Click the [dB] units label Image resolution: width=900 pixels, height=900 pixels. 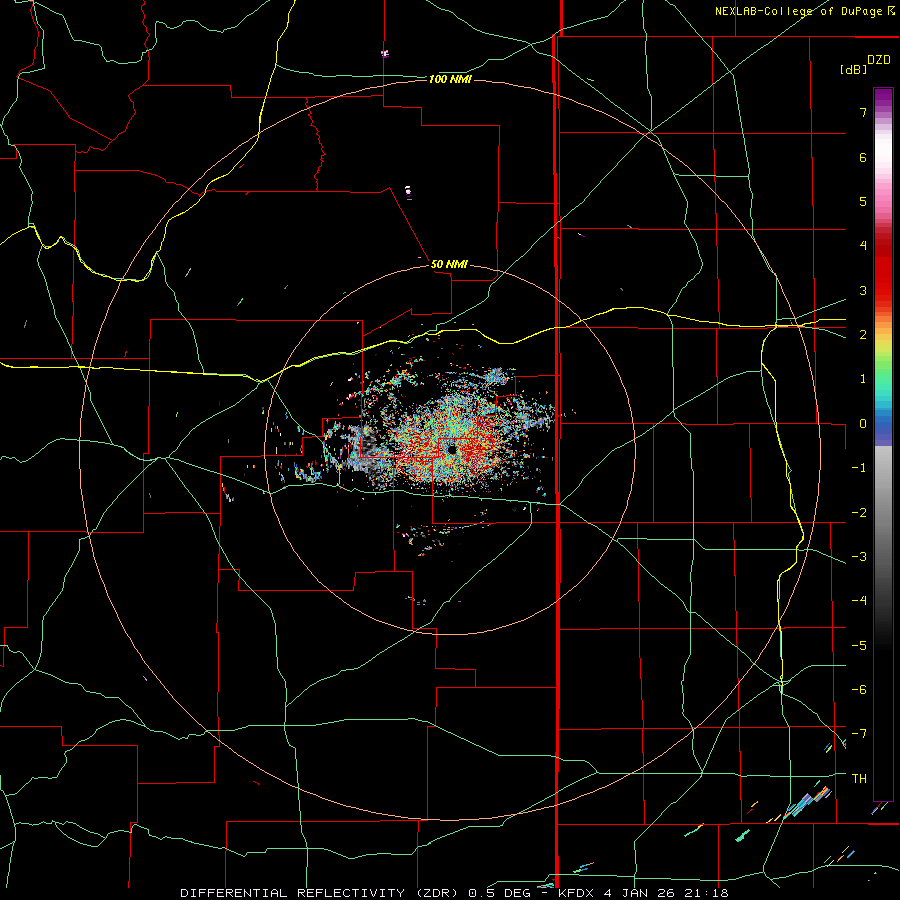click(853, 69)
